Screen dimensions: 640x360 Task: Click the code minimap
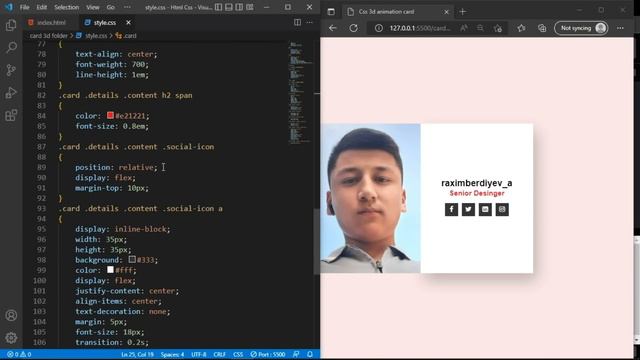pos(300,92)
